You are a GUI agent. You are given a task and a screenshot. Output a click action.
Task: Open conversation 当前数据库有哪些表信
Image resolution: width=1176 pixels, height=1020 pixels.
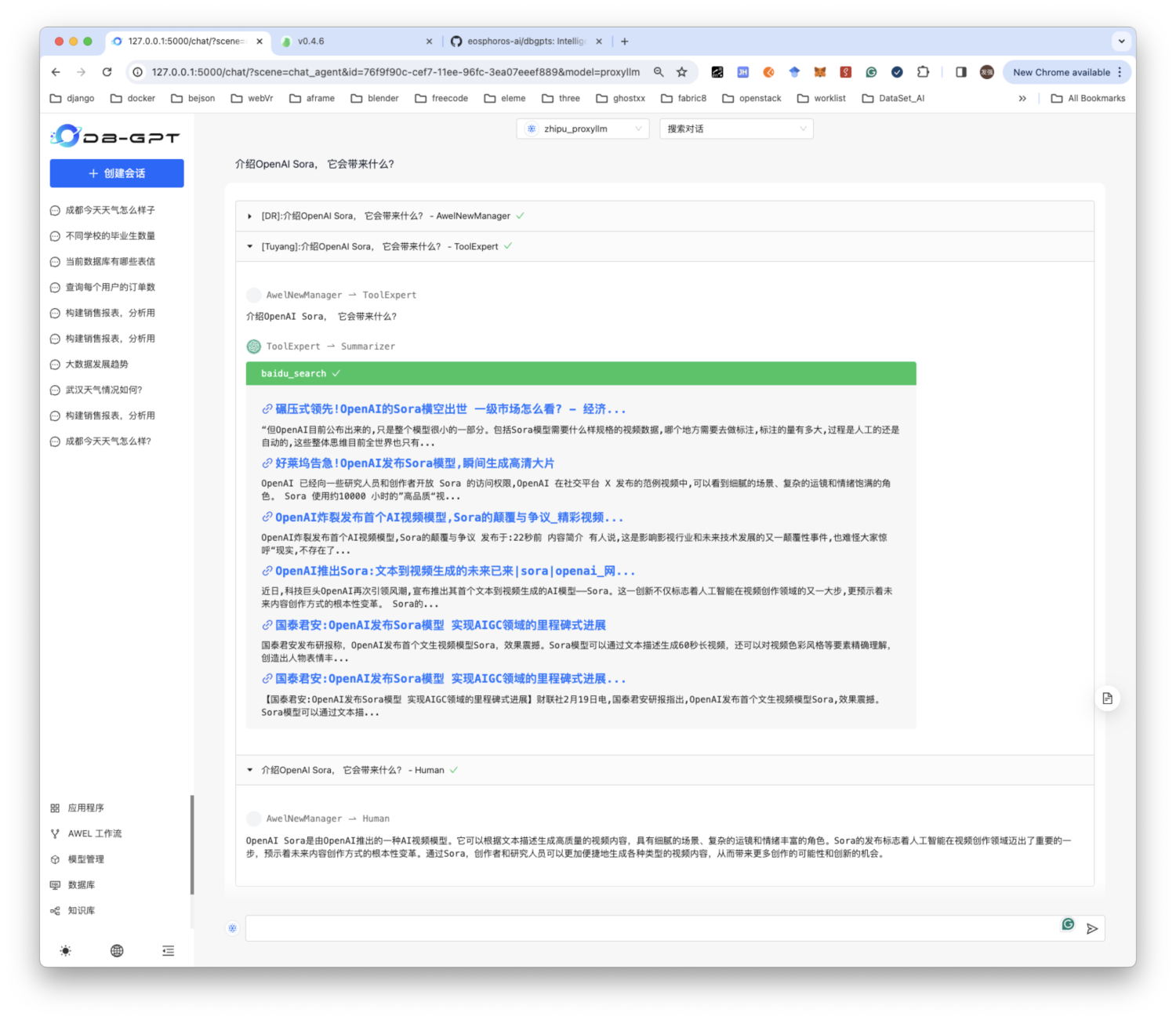[x=110, y=262]
